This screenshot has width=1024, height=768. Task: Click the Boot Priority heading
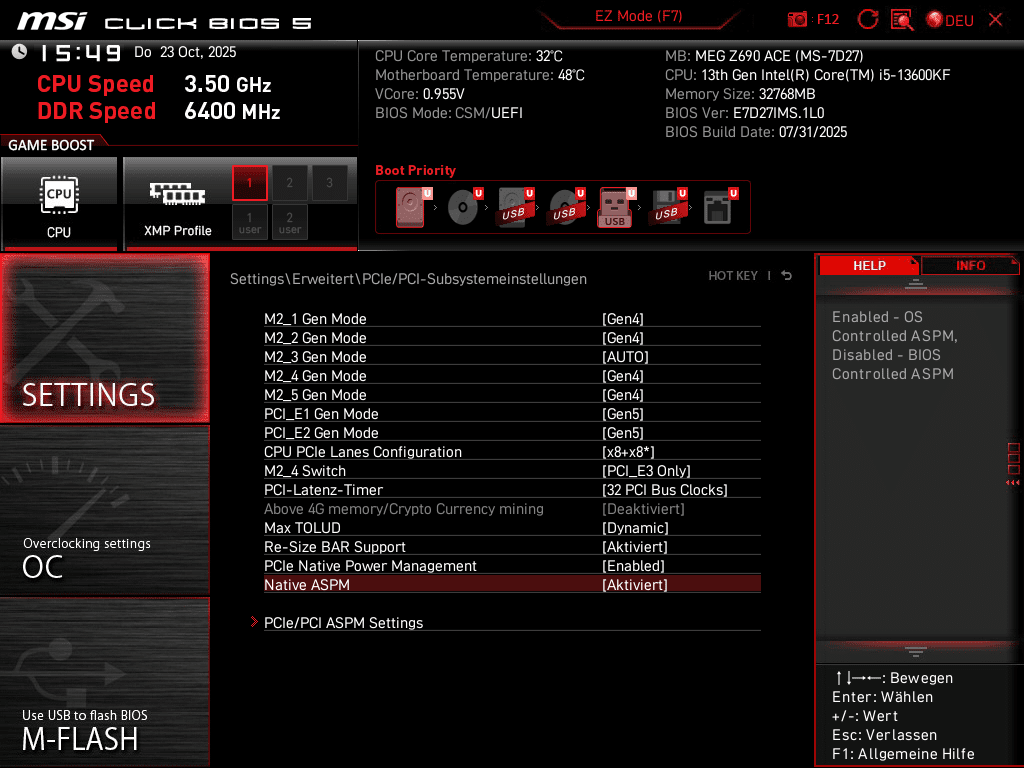(415, 170)
